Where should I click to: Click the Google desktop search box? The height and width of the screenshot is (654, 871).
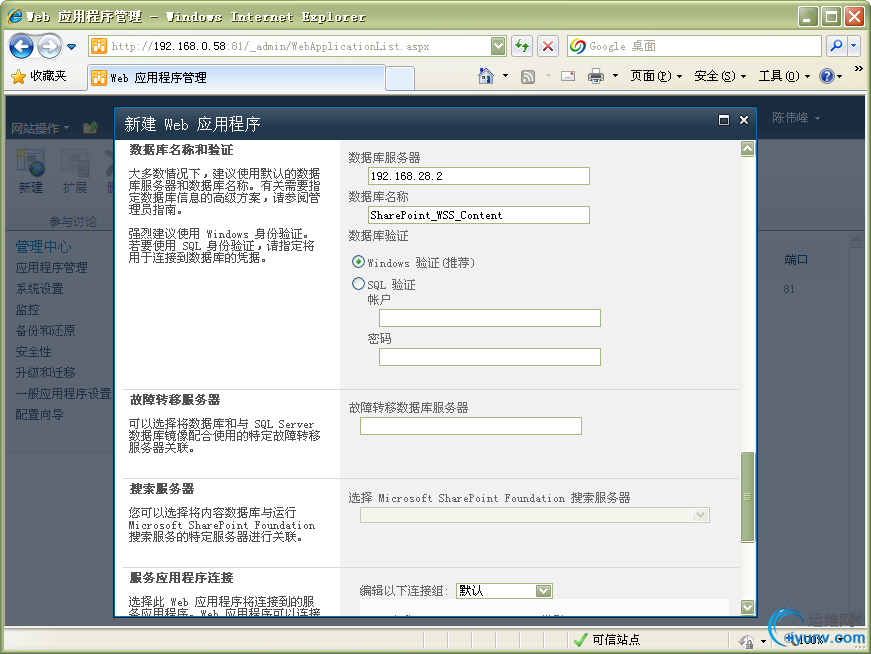[x=694, y=46]
